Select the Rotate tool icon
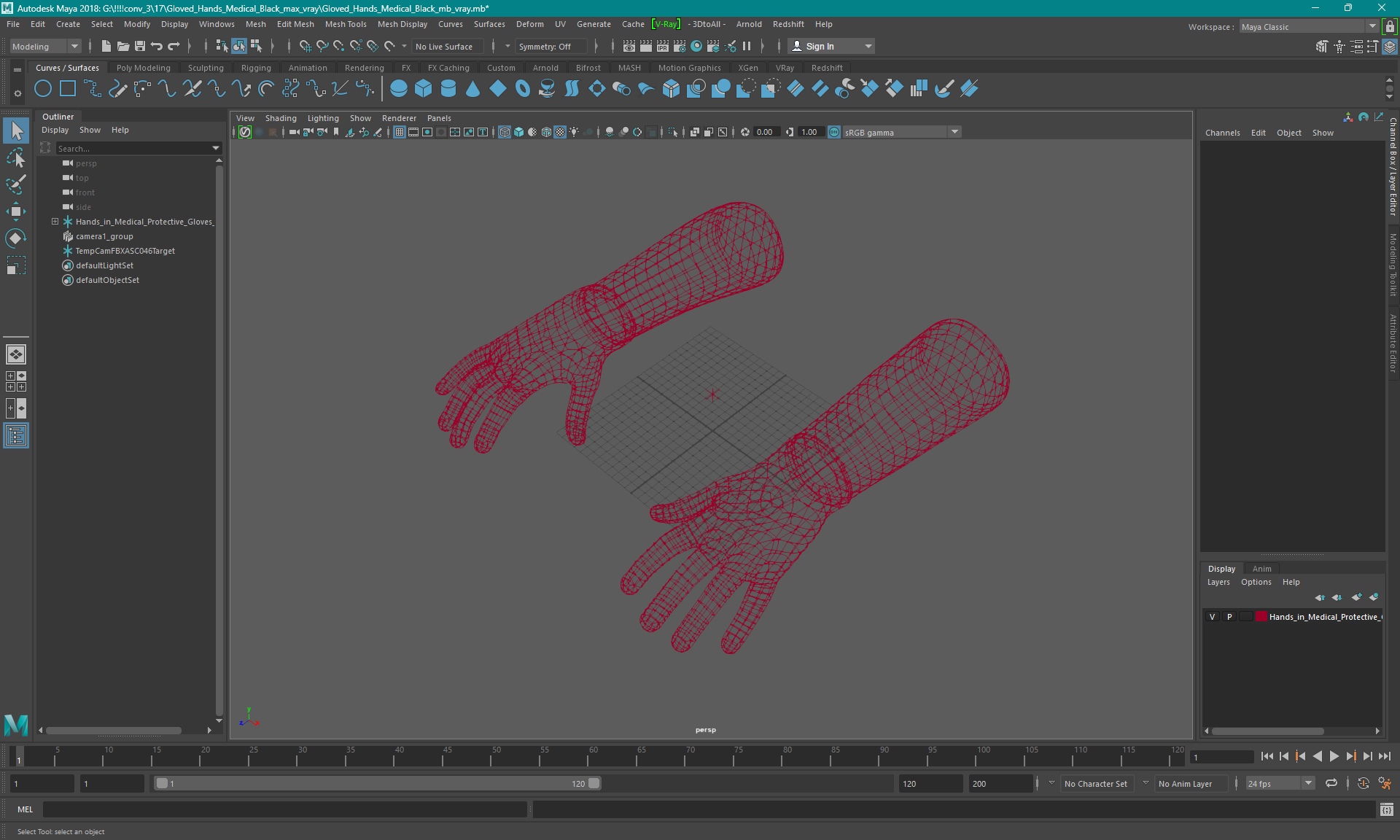The width and height of the screenshot is (1400, 840). pos(15,238)
